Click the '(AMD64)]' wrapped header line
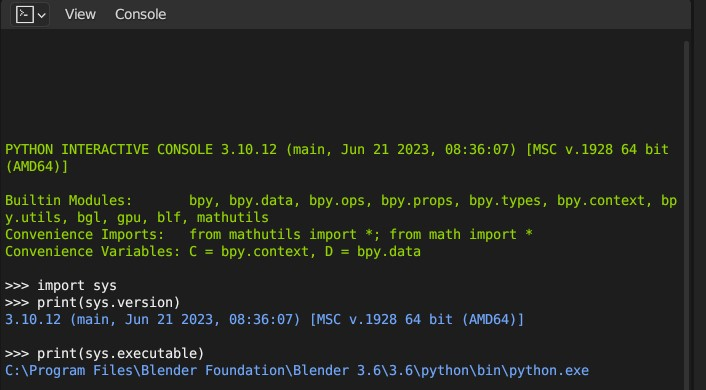This screenshot has height=390, width=706. 36,167
